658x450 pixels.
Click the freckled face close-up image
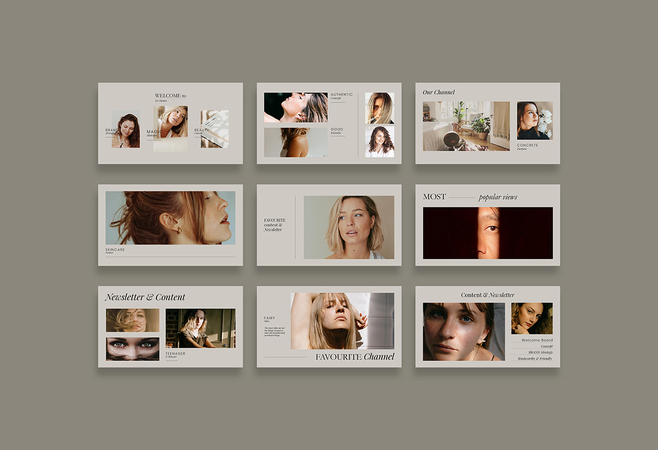pos(463,332)
